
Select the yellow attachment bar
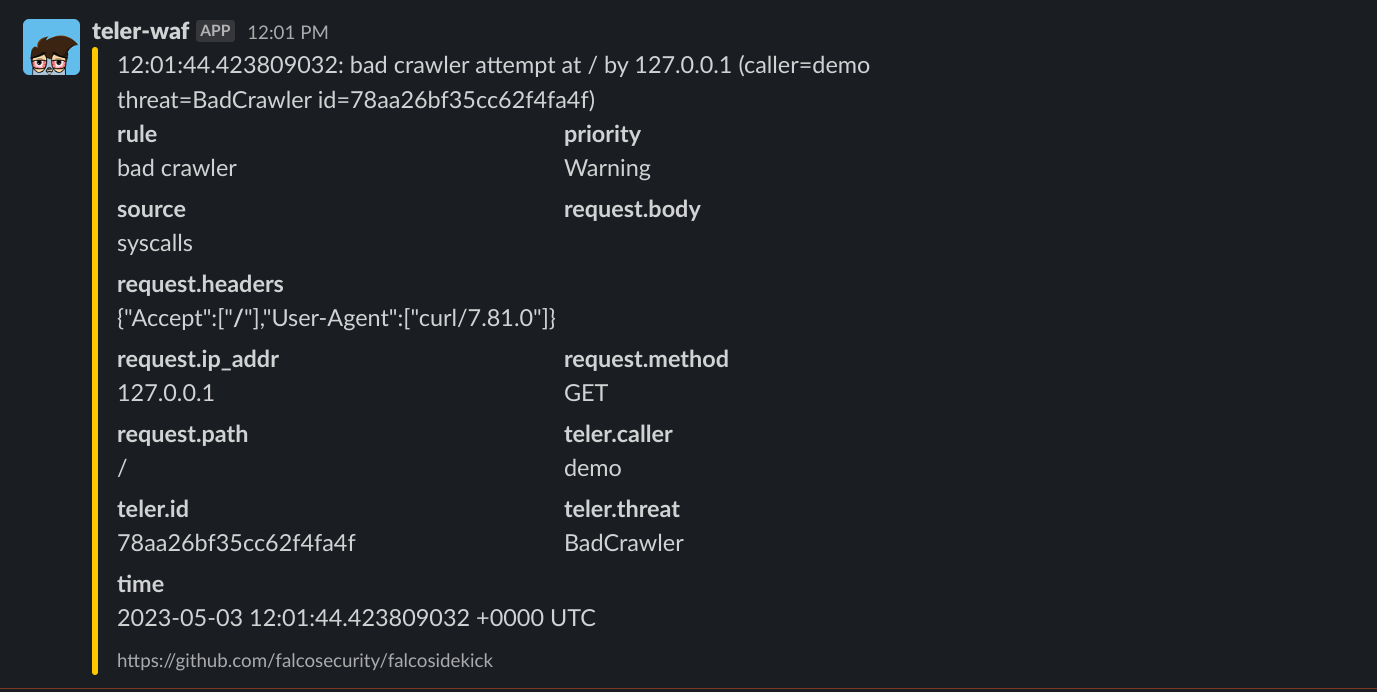tap(95, 350)
